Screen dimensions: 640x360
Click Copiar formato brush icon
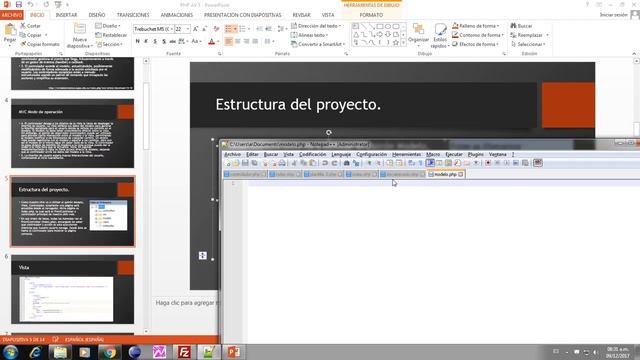tap(23, 44)
